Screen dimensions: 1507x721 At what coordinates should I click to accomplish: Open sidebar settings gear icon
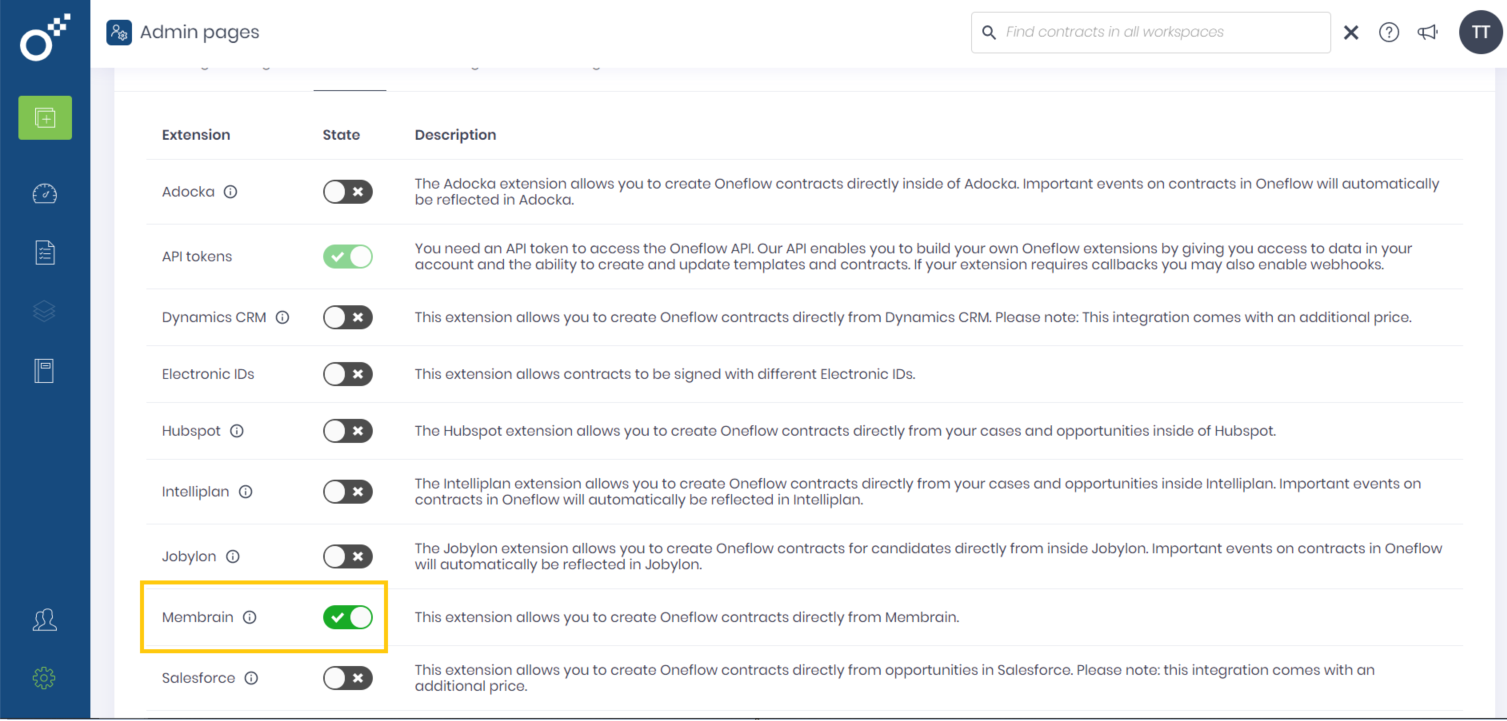click(44, 678)
